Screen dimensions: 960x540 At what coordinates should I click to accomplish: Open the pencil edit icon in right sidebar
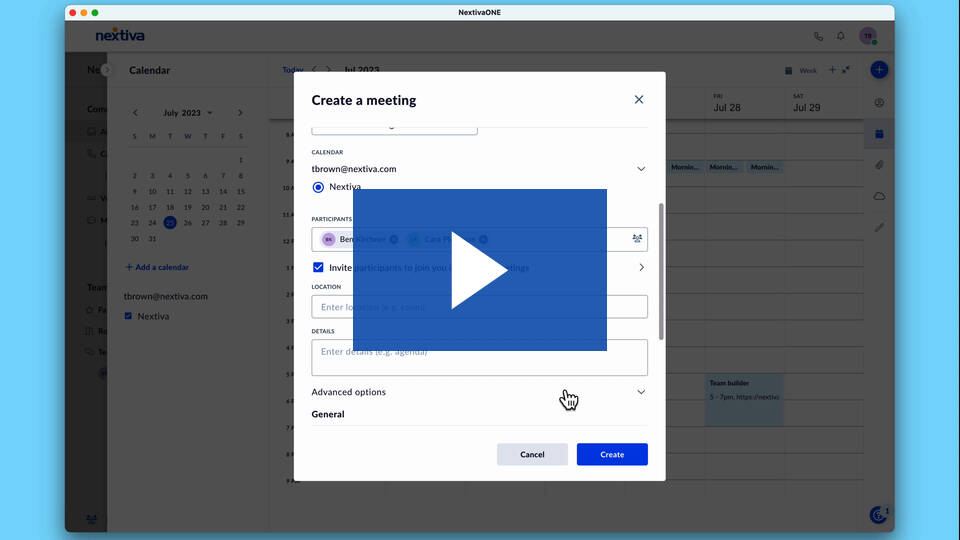pyautogui.click(x=879, y=227)
